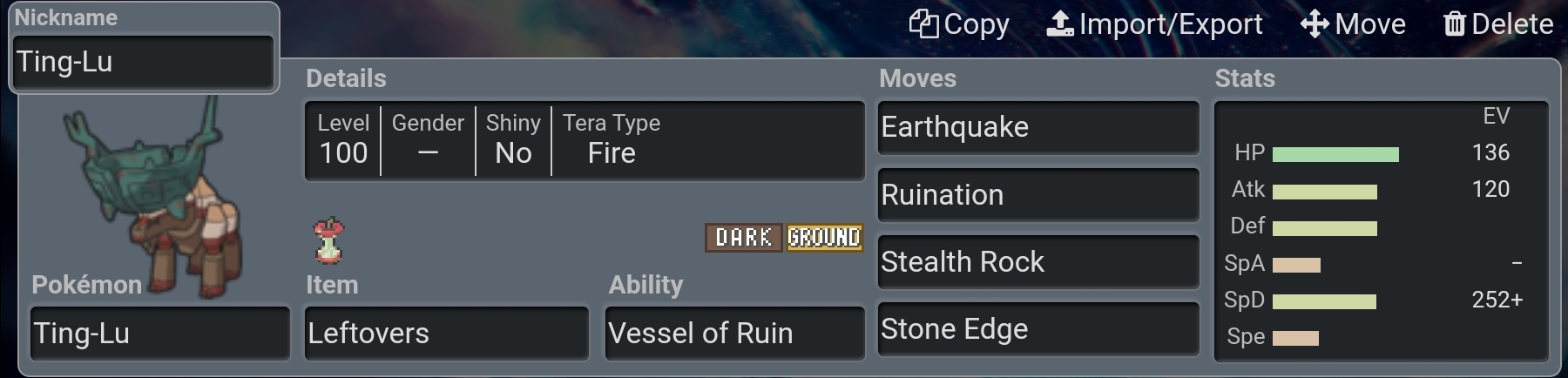The image size is (1568, 378).
Task: Click the Ground type badge
Action: [823, 237]
